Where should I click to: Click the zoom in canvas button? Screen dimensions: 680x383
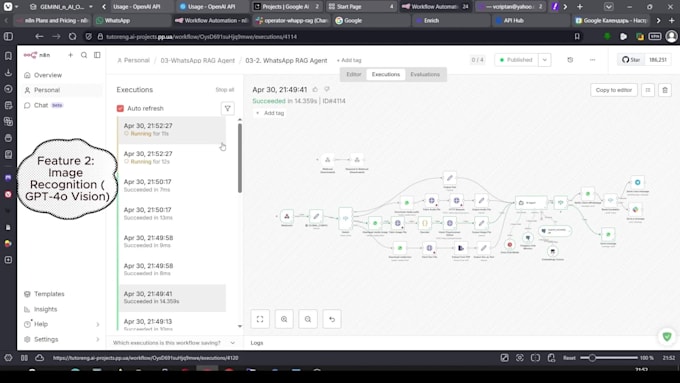pos(284,319)
